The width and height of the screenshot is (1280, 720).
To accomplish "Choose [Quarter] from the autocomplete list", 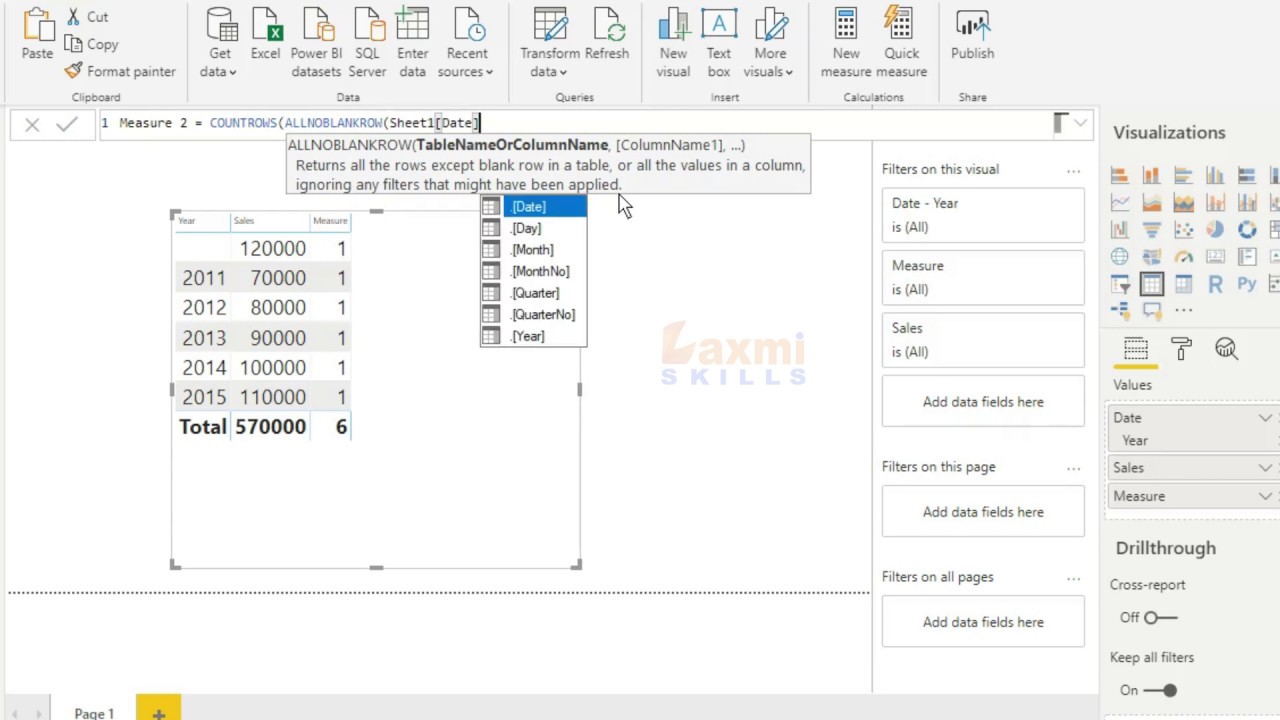I will pos(533,293).
